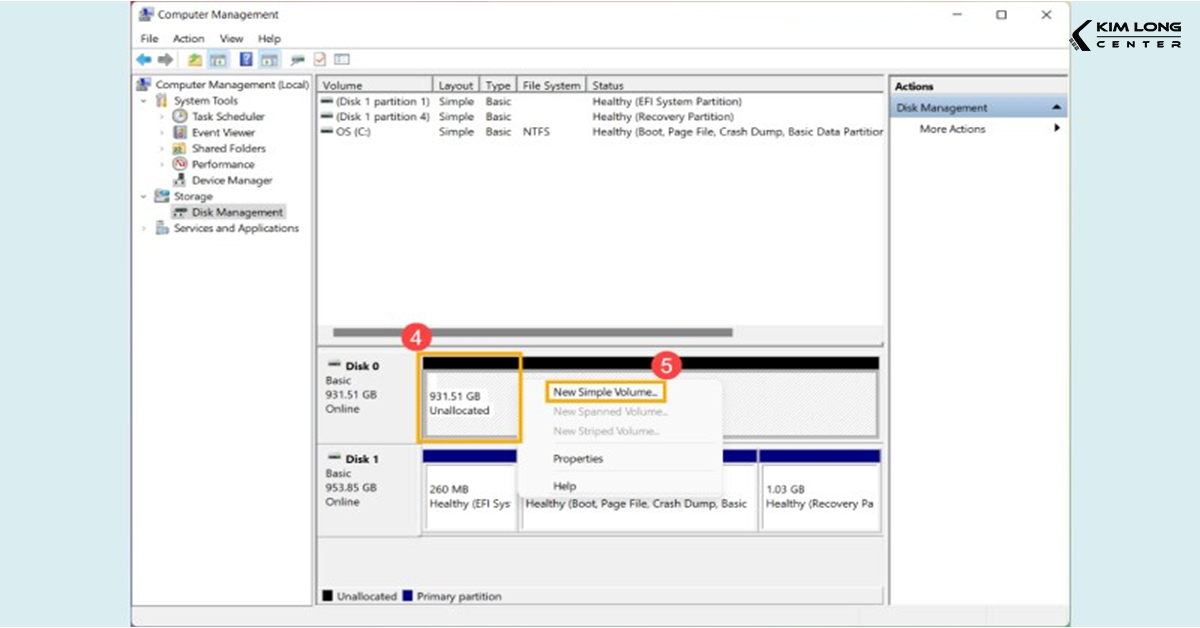Click the Task Scheduler clock icon
Viewport: 1200px width, 628px height.
[x=180, y=117]
